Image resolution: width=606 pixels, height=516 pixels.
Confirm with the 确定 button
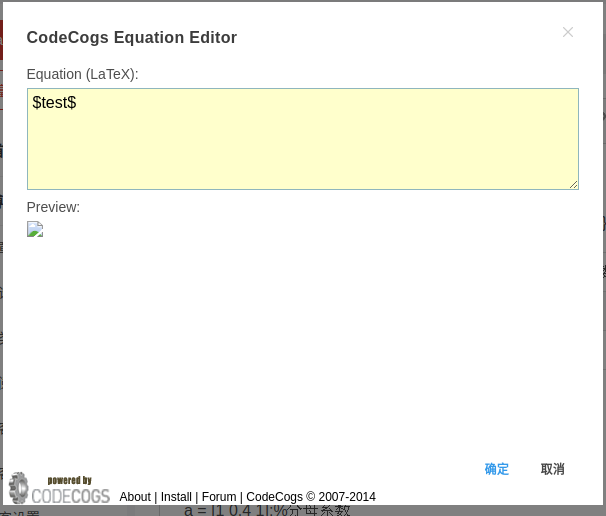pyautogui.click(x=497, y=469)
